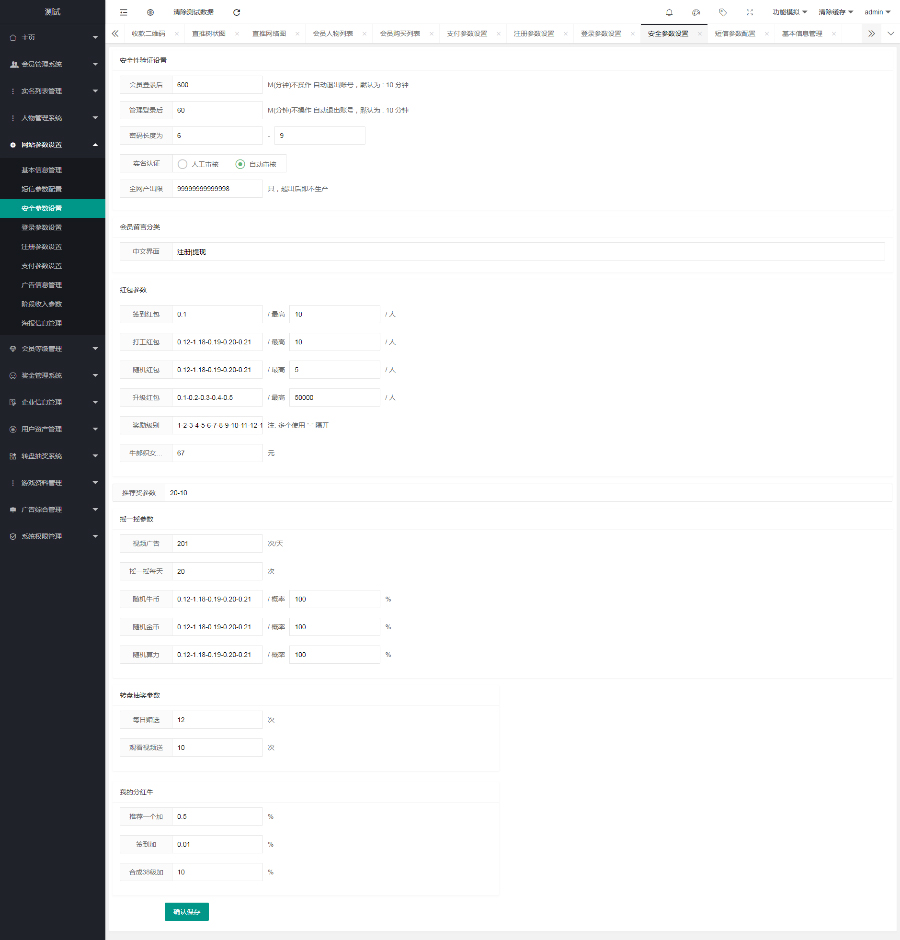Viewport: 900px width, 940px height.
Task: Click the green 确认保存 button
Action: [187, 911]
